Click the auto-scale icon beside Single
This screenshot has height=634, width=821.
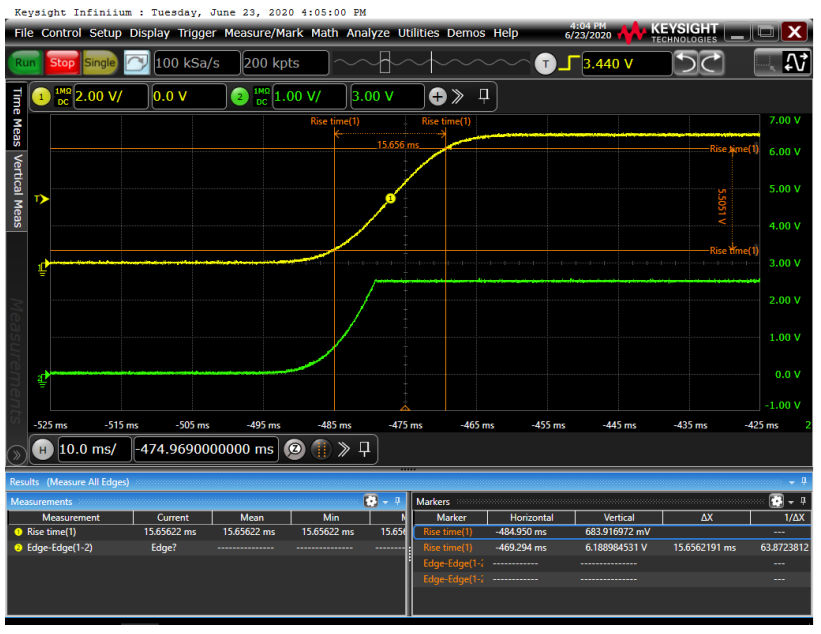click(136, 63)
